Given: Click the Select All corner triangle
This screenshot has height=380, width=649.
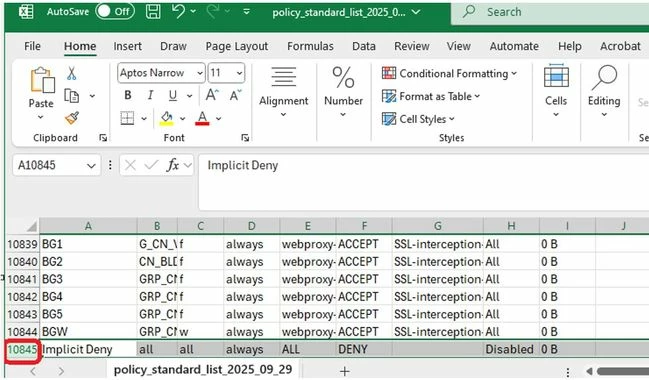Looking at the screenshot, I should tap(31, 226).
